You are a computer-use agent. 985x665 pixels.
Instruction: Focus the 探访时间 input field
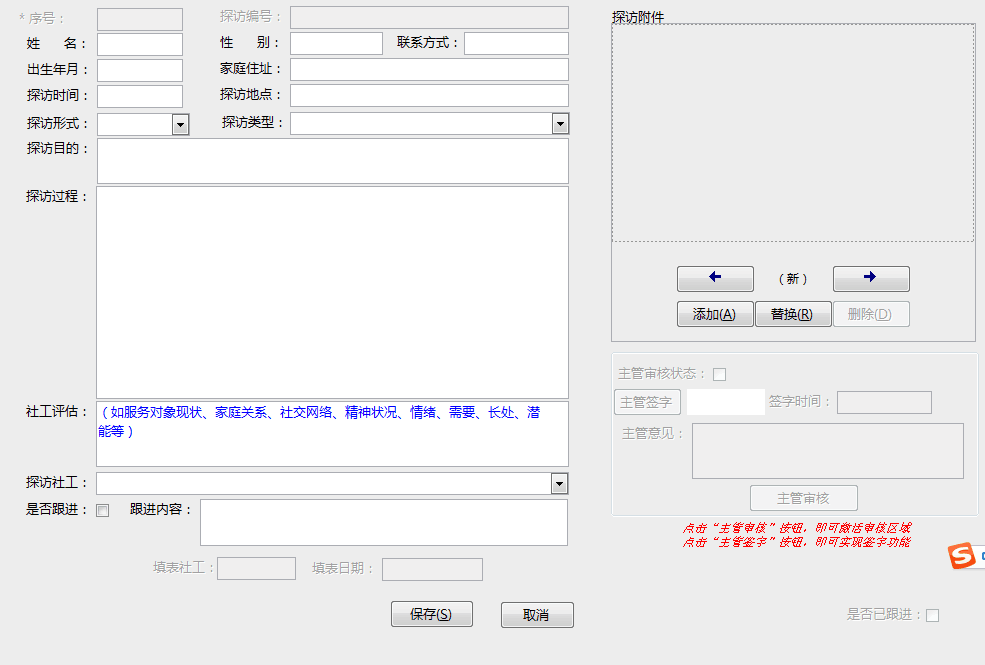140,96
